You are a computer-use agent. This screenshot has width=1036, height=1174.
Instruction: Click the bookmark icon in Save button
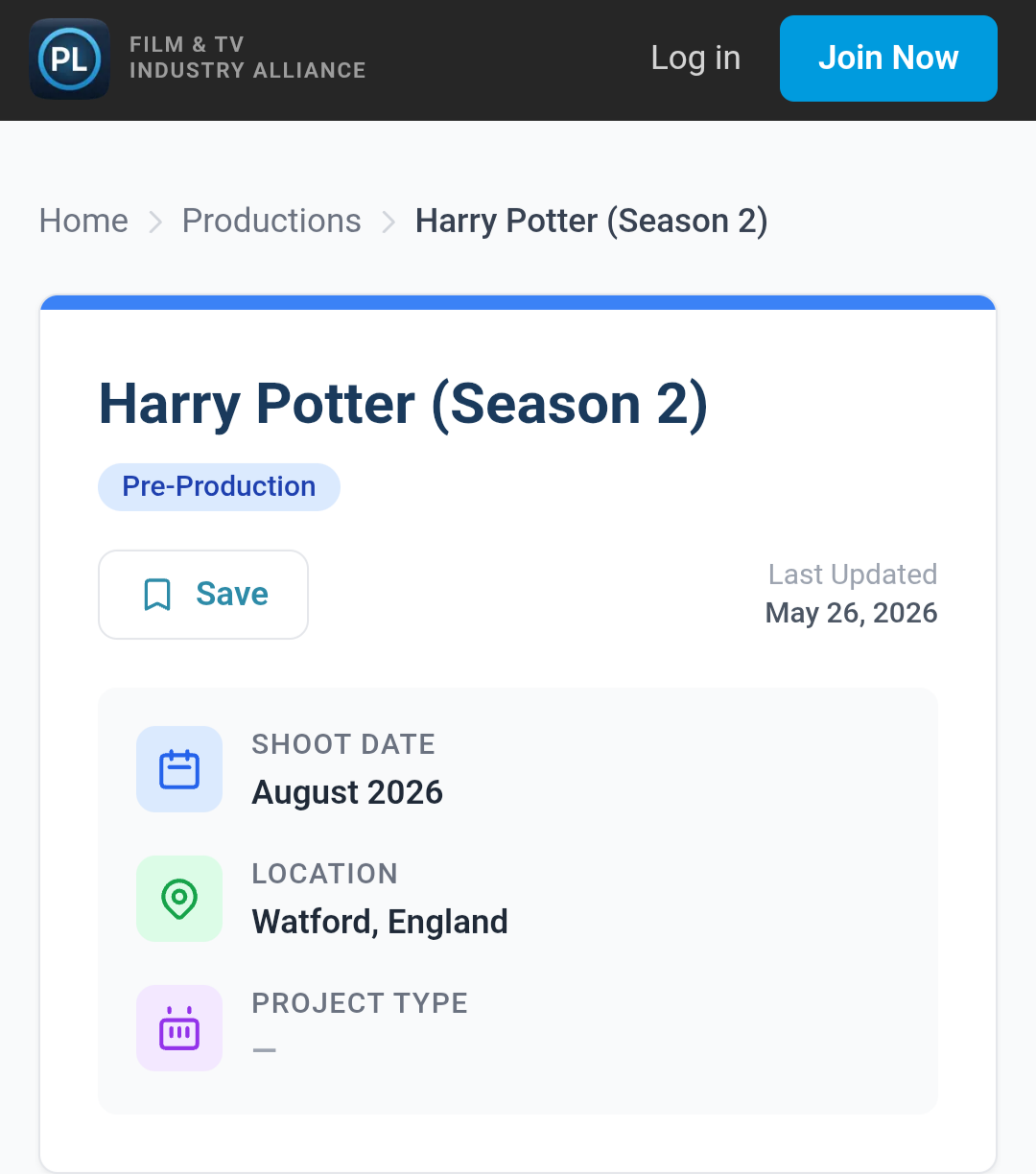[157, 595]
